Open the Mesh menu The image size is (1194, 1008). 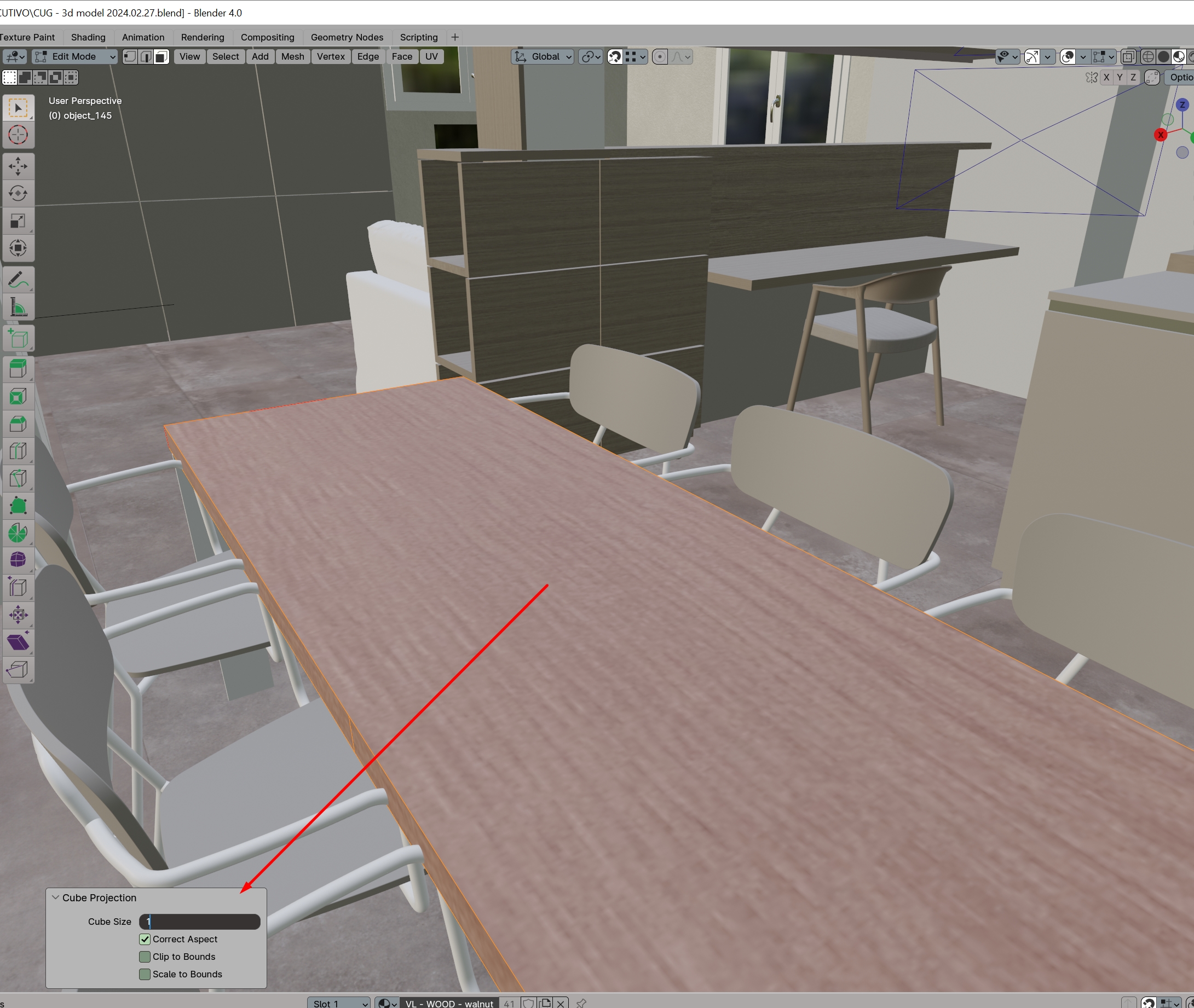pyautogui.click(x=292, y=56)
